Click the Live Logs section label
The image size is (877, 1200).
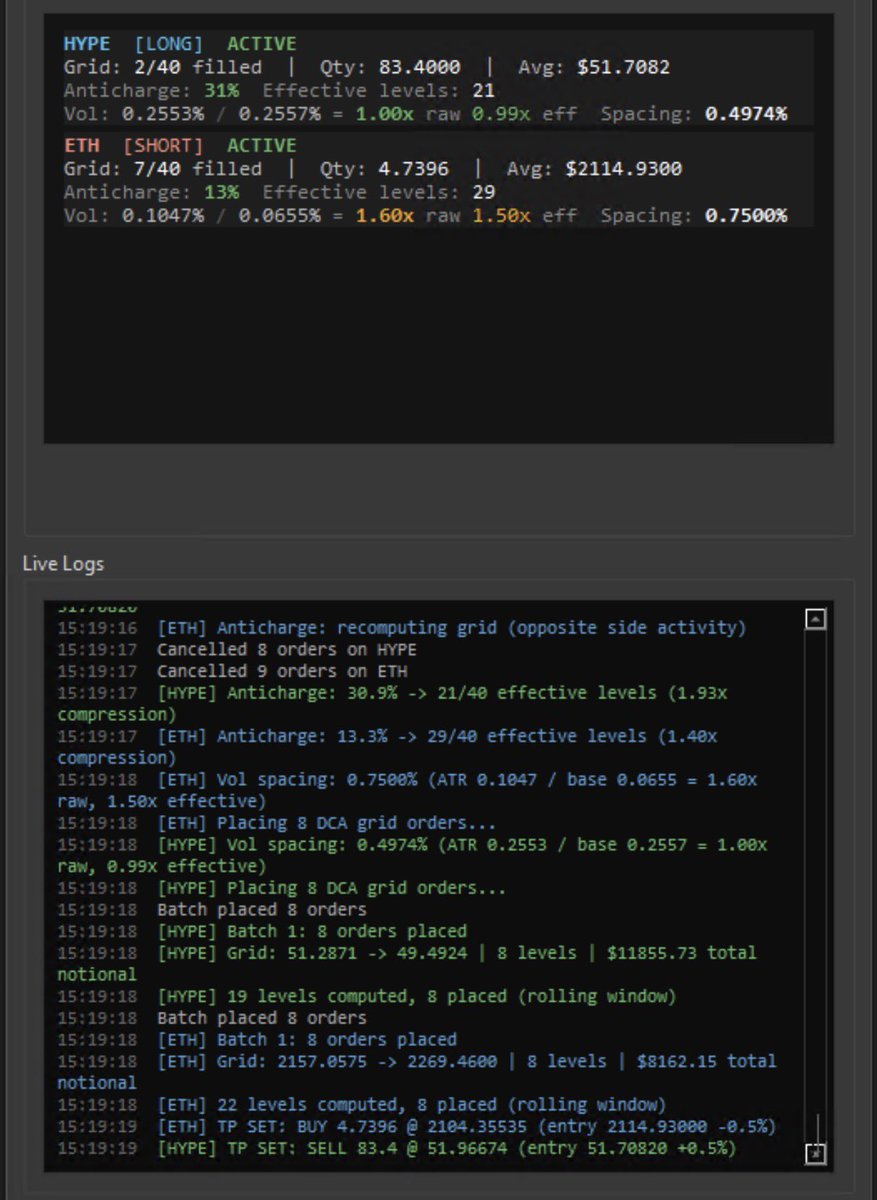63,564
